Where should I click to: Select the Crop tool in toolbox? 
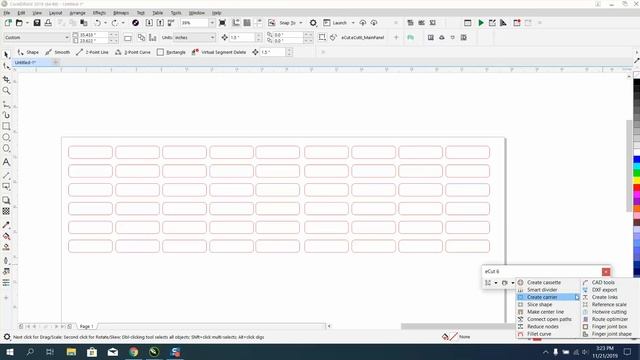6,79
